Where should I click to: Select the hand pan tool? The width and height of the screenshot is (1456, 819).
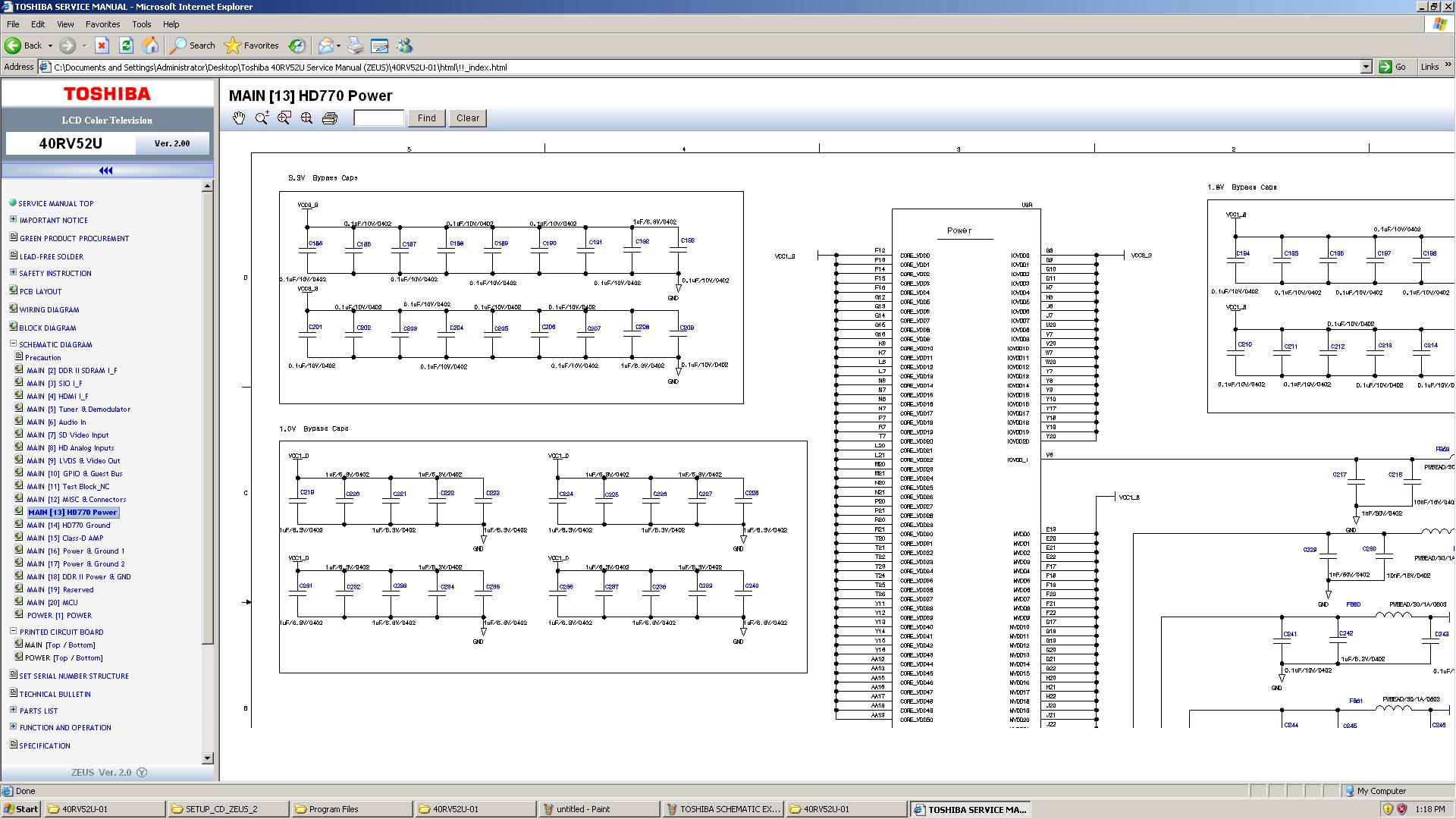click(x=239, y=118)
